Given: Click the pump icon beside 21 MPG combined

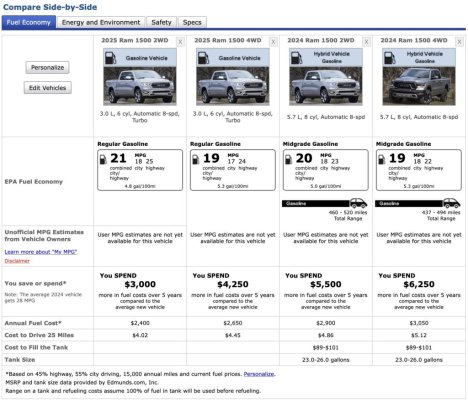Looking at the screenshot, I should 103,159.
